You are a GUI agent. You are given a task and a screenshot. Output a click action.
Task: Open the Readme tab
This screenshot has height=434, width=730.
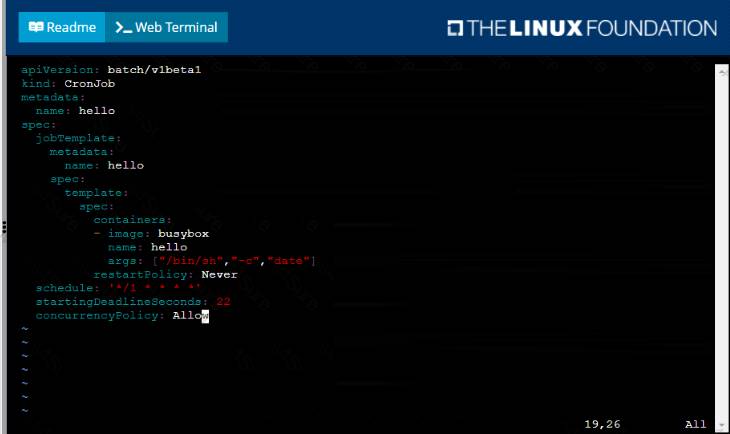62,27
